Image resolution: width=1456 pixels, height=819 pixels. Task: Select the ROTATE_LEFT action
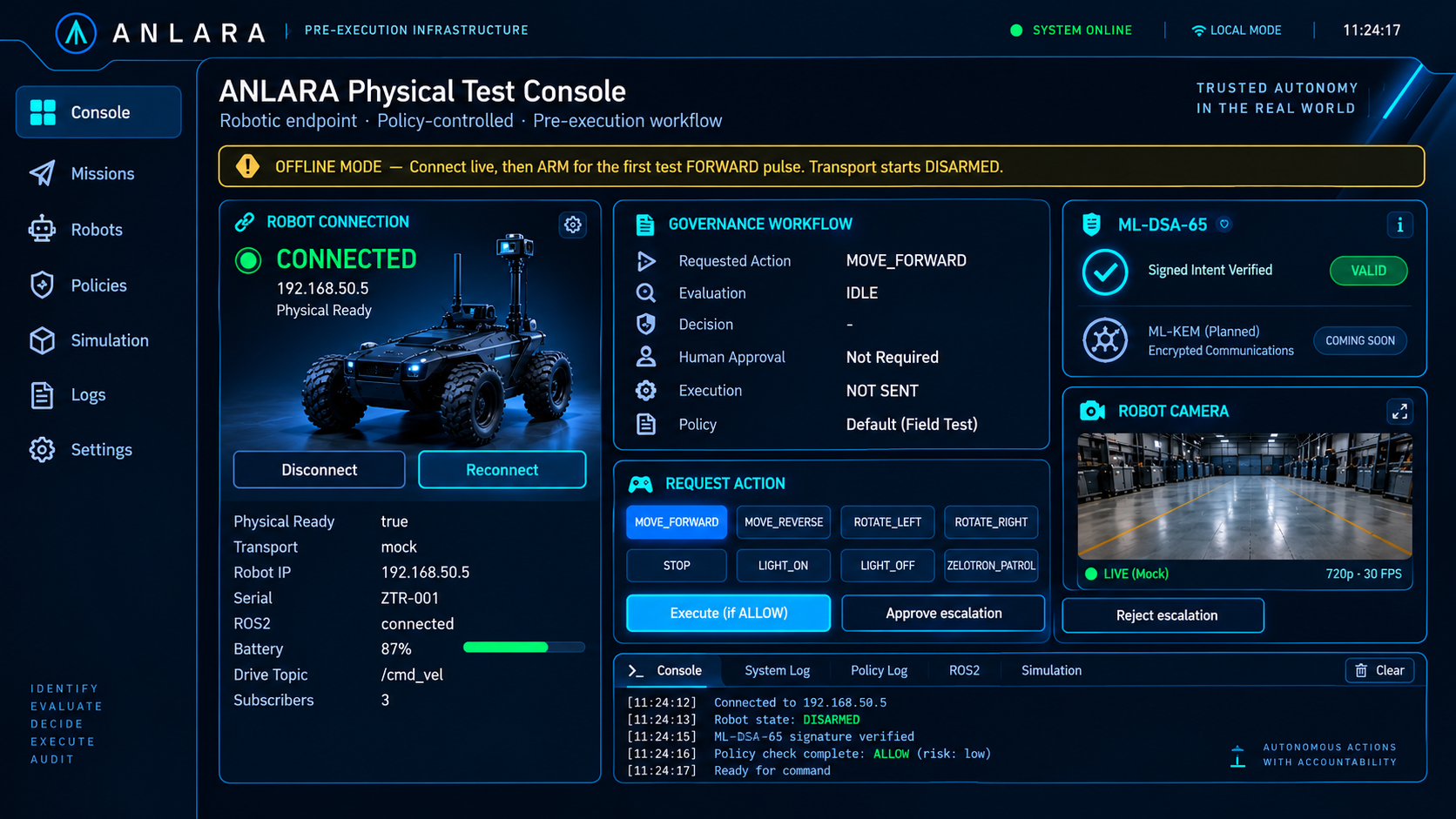coord(887,522)
